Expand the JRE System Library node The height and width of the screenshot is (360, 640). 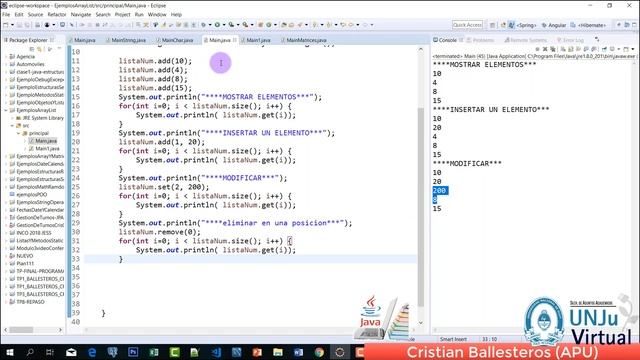12,118
